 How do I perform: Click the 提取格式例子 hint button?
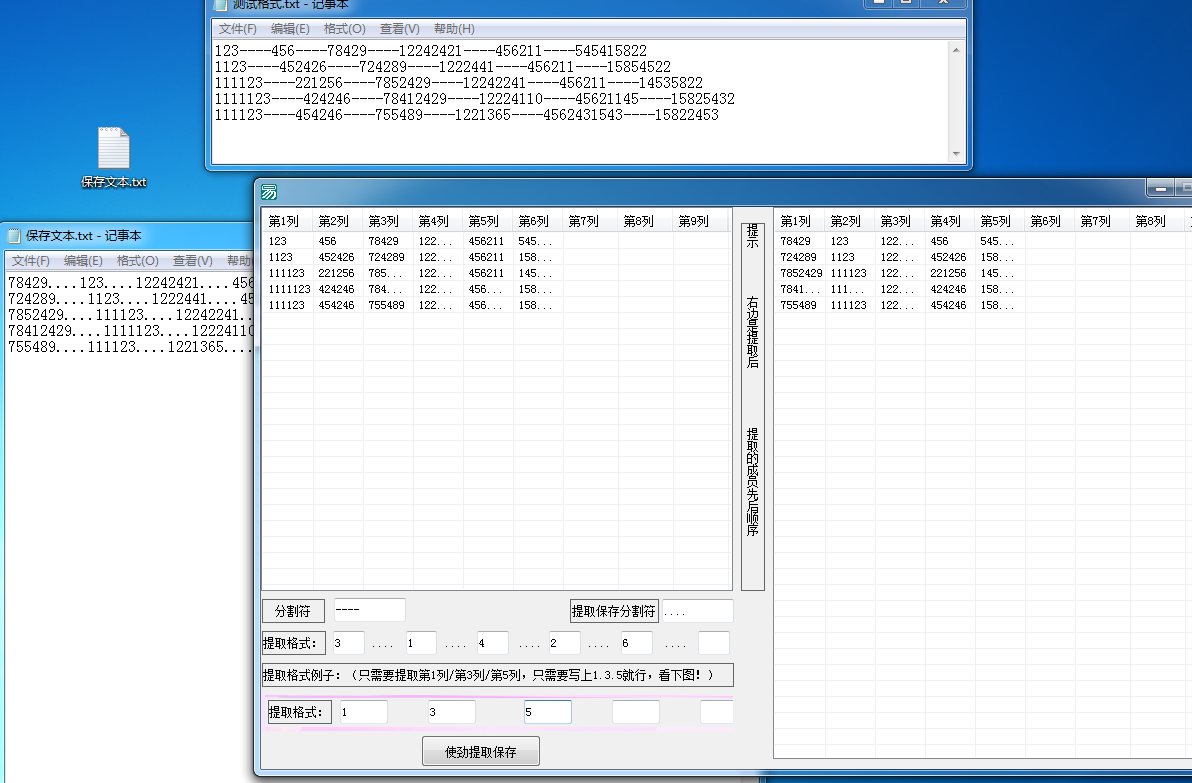pos(497,675)
